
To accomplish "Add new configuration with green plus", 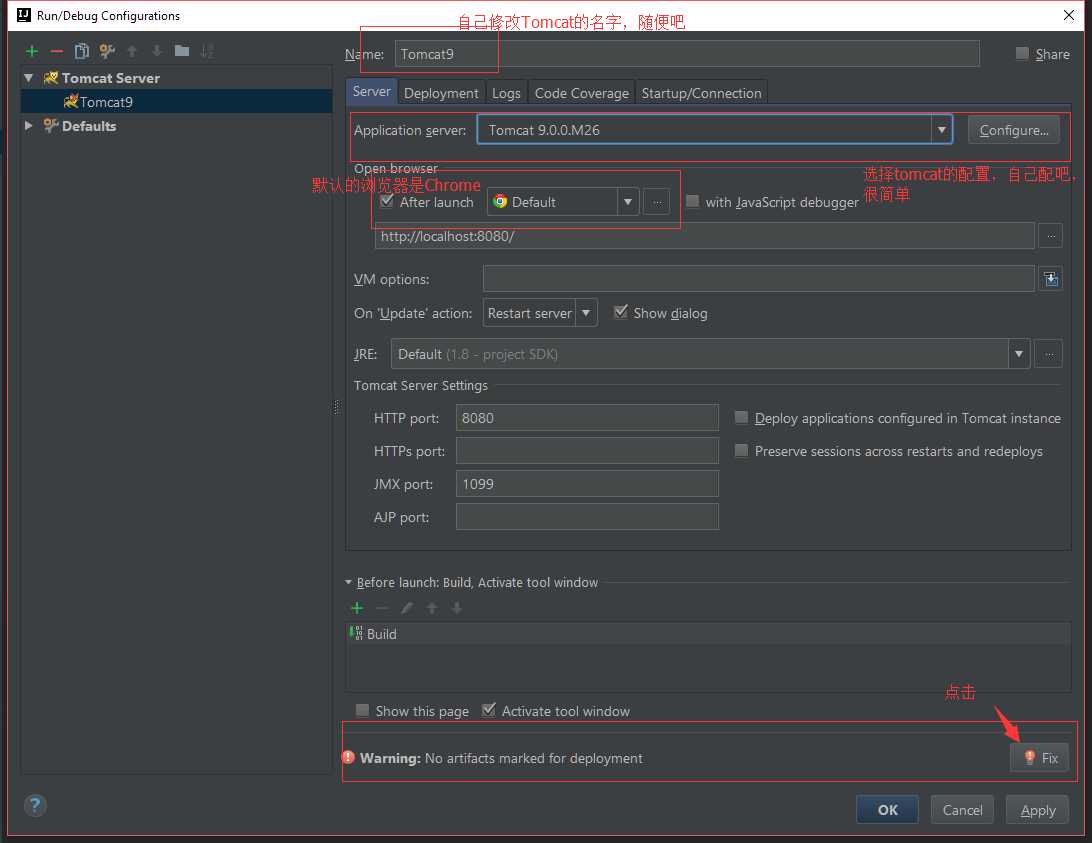I will [x=32, y=51].
